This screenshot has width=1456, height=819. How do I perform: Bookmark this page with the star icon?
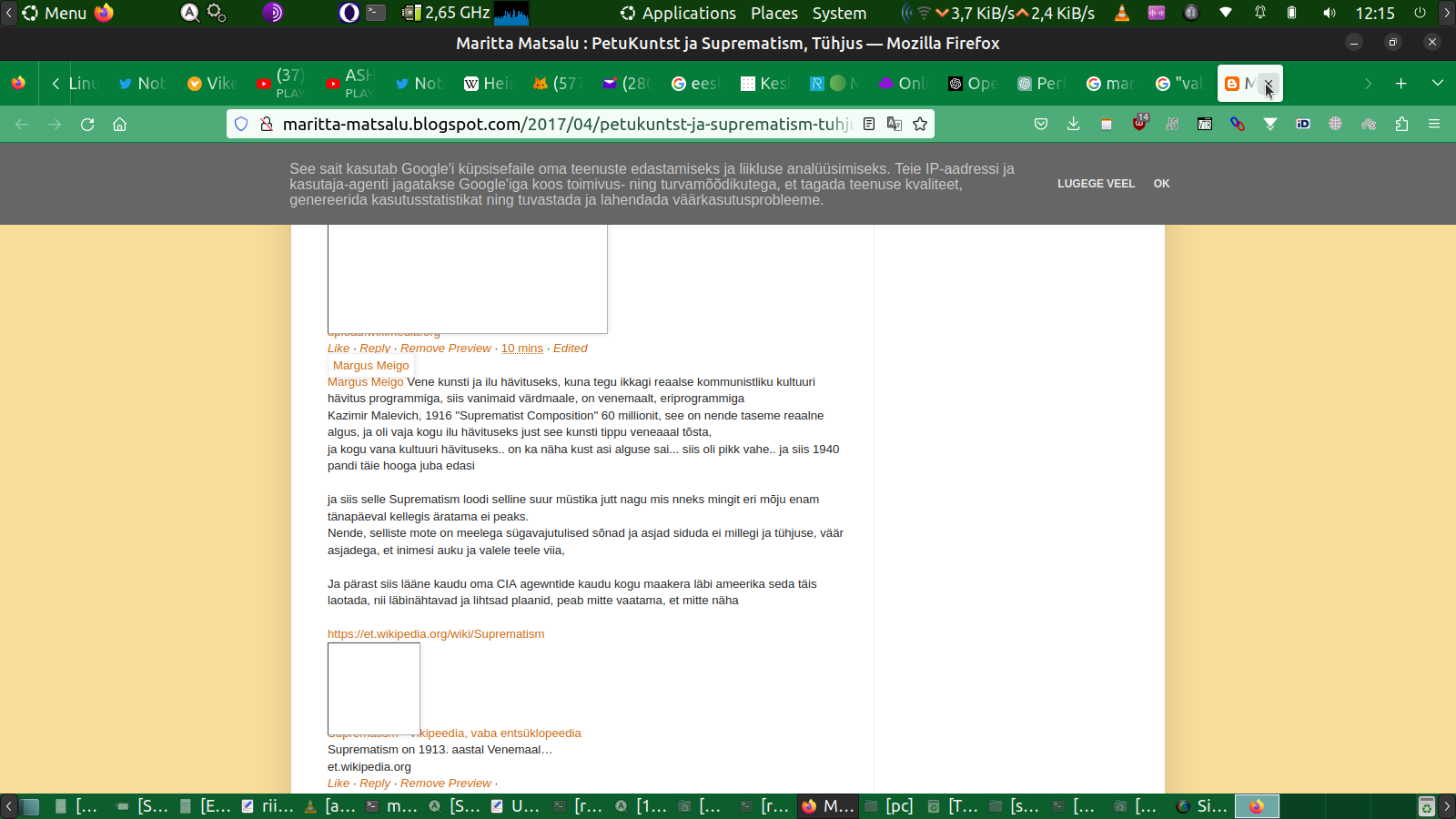click(920, 124)
